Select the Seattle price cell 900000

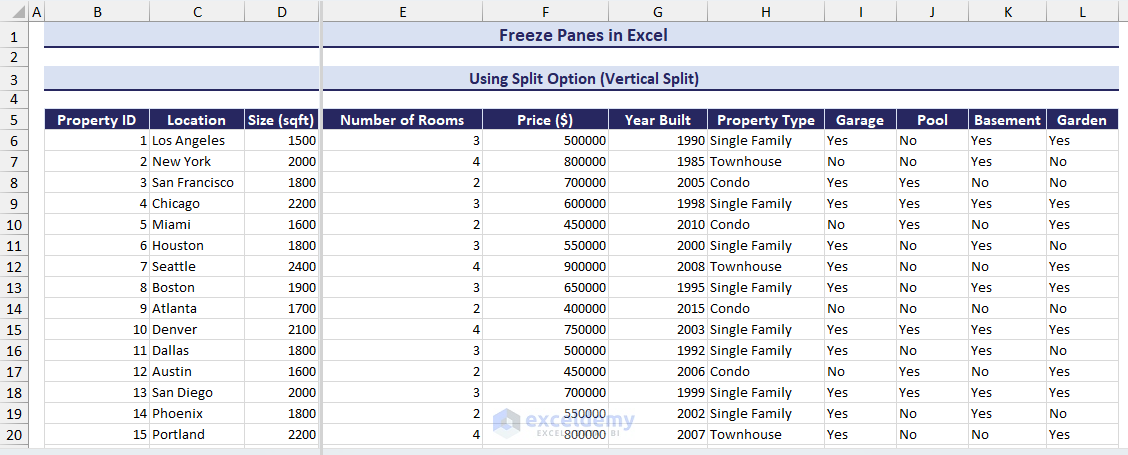tap(545, 267)
